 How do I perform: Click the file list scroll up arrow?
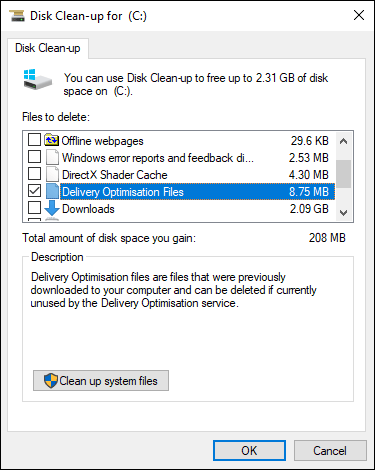[x=343, y=141]
